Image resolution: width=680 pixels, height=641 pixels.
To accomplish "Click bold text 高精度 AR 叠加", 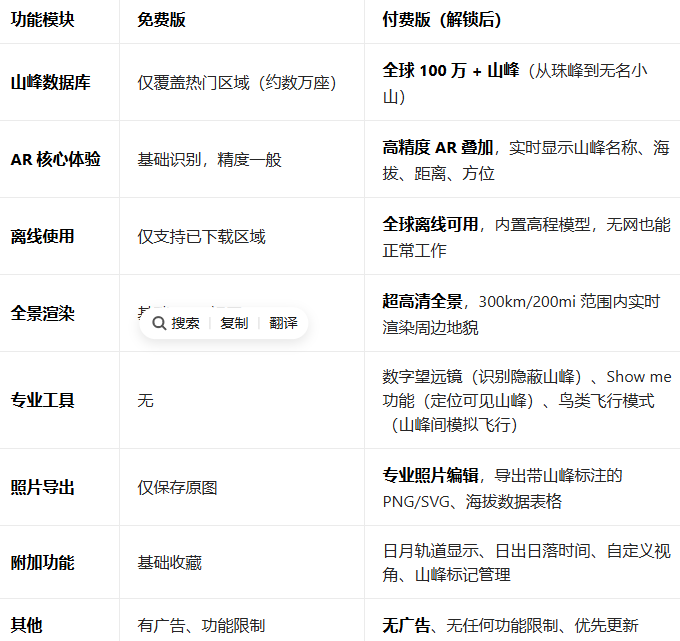I will click(437, 148).
